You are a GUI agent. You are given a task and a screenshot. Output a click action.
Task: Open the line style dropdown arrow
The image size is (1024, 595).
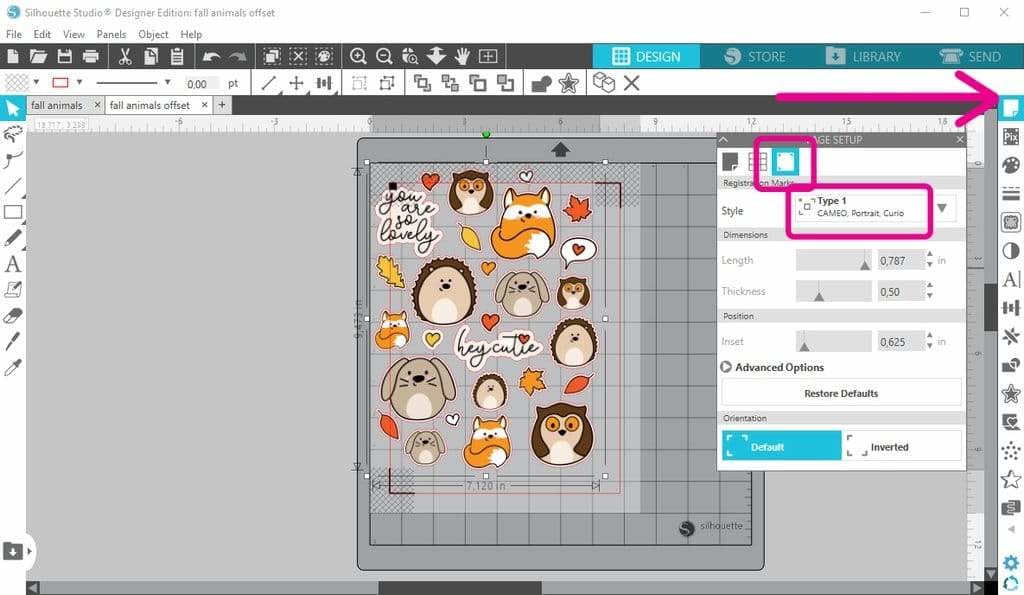[167, 83]
